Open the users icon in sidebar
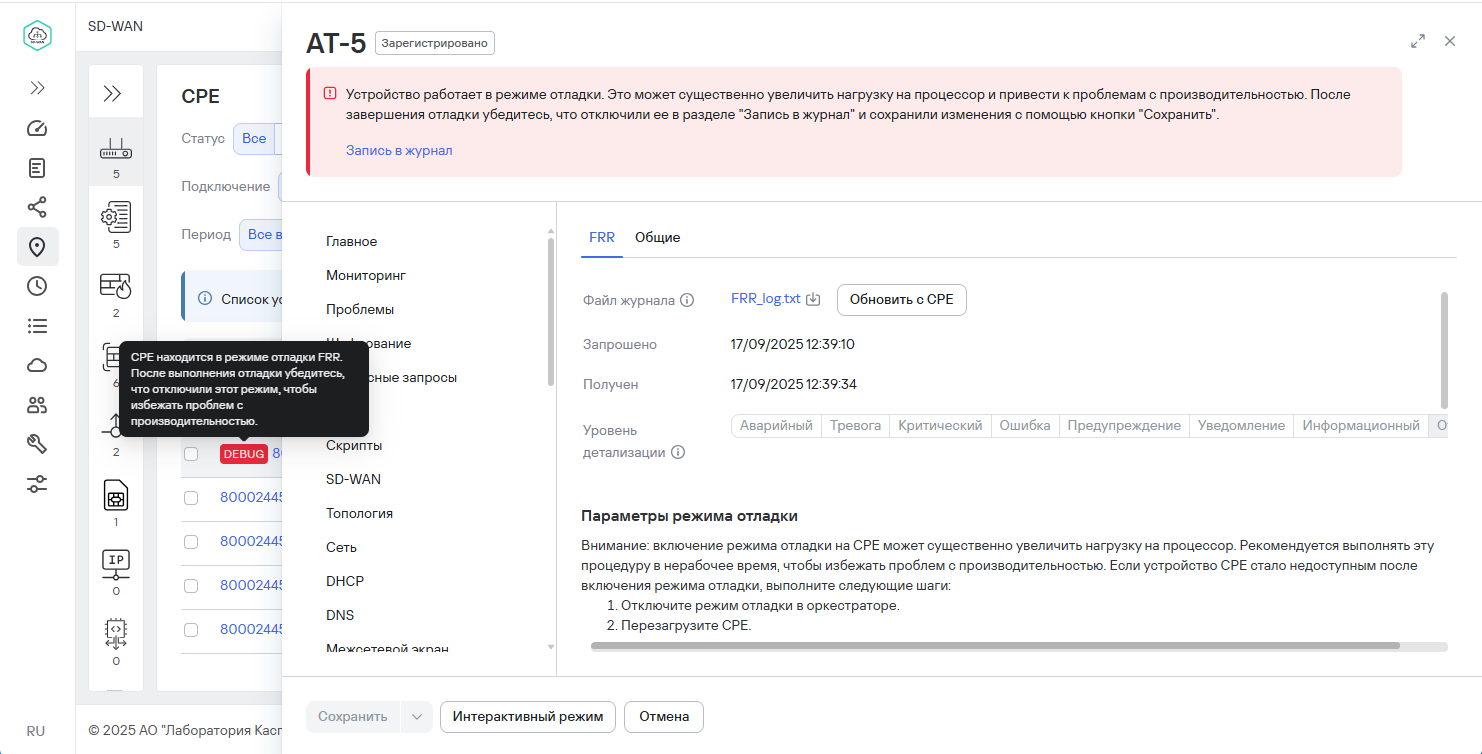The height and width of the screenshot is (754, 1482). (37, 405)
